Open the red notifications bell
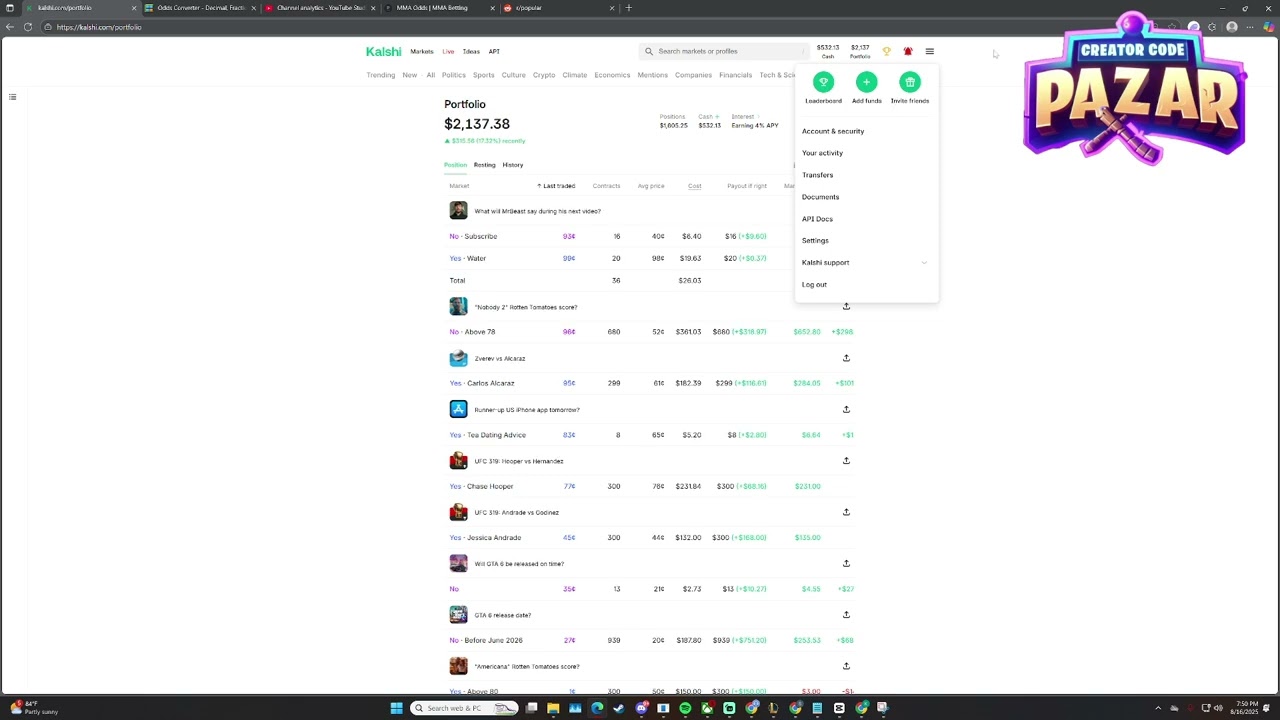Viewport: 1280px width, 720px height. [908, 51]
